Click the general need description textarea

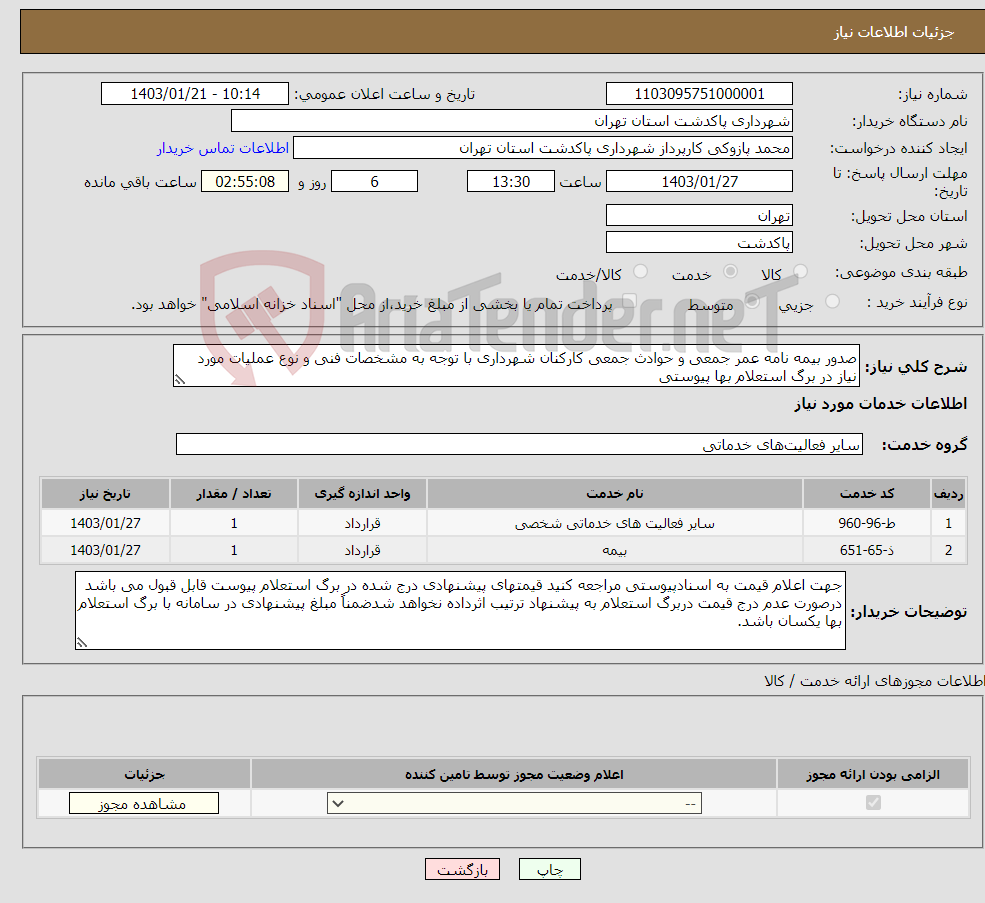[516, 366]
